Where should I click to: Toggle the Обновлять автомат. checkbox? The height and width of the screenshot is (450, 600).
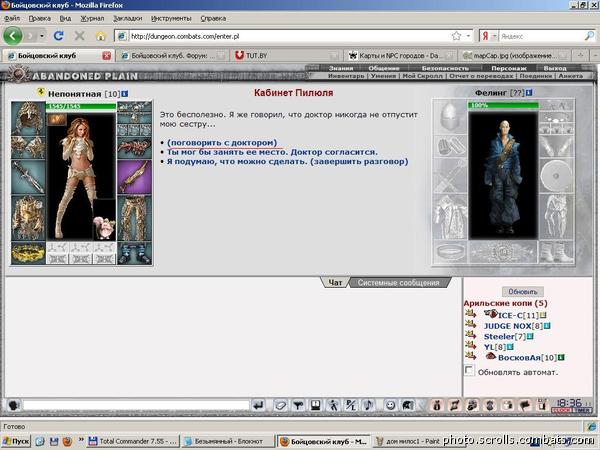coord(469,370)
